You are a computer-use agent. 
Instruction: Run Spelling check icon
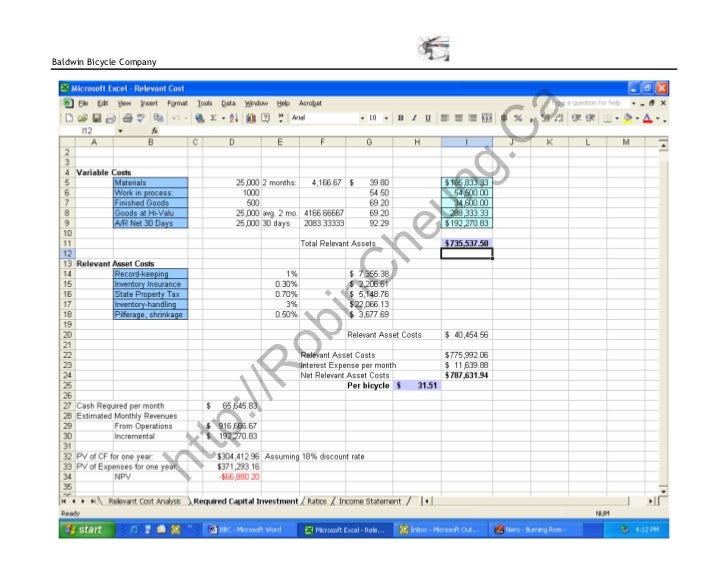[141, 118]
